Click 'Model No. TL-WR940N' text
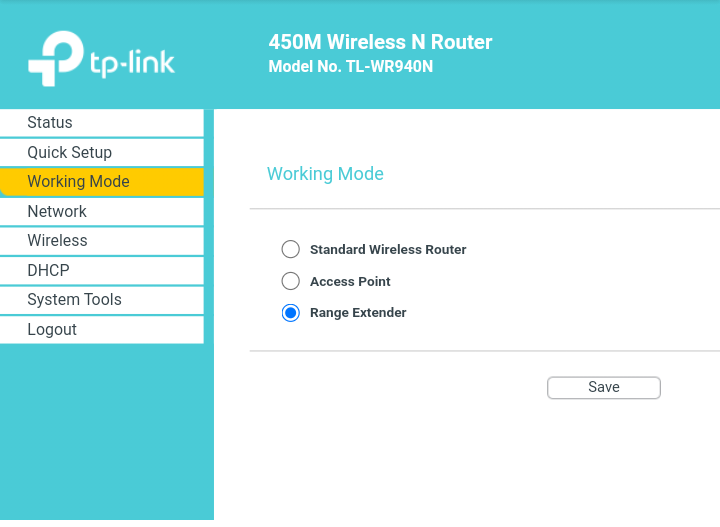 pos(351,67)
